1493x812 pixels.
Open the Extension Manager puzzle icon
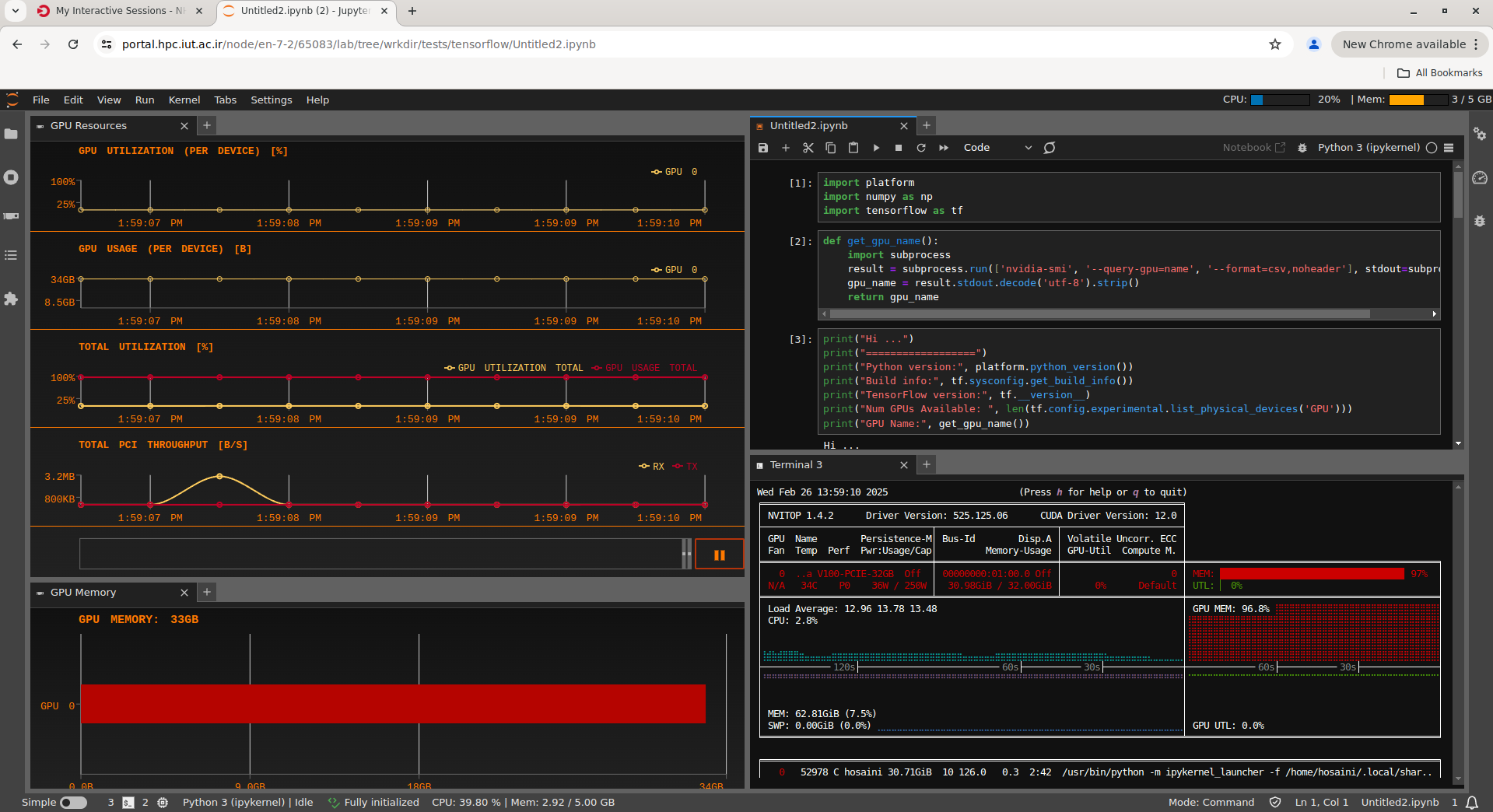pyautogui.click(x=11, y=299)
